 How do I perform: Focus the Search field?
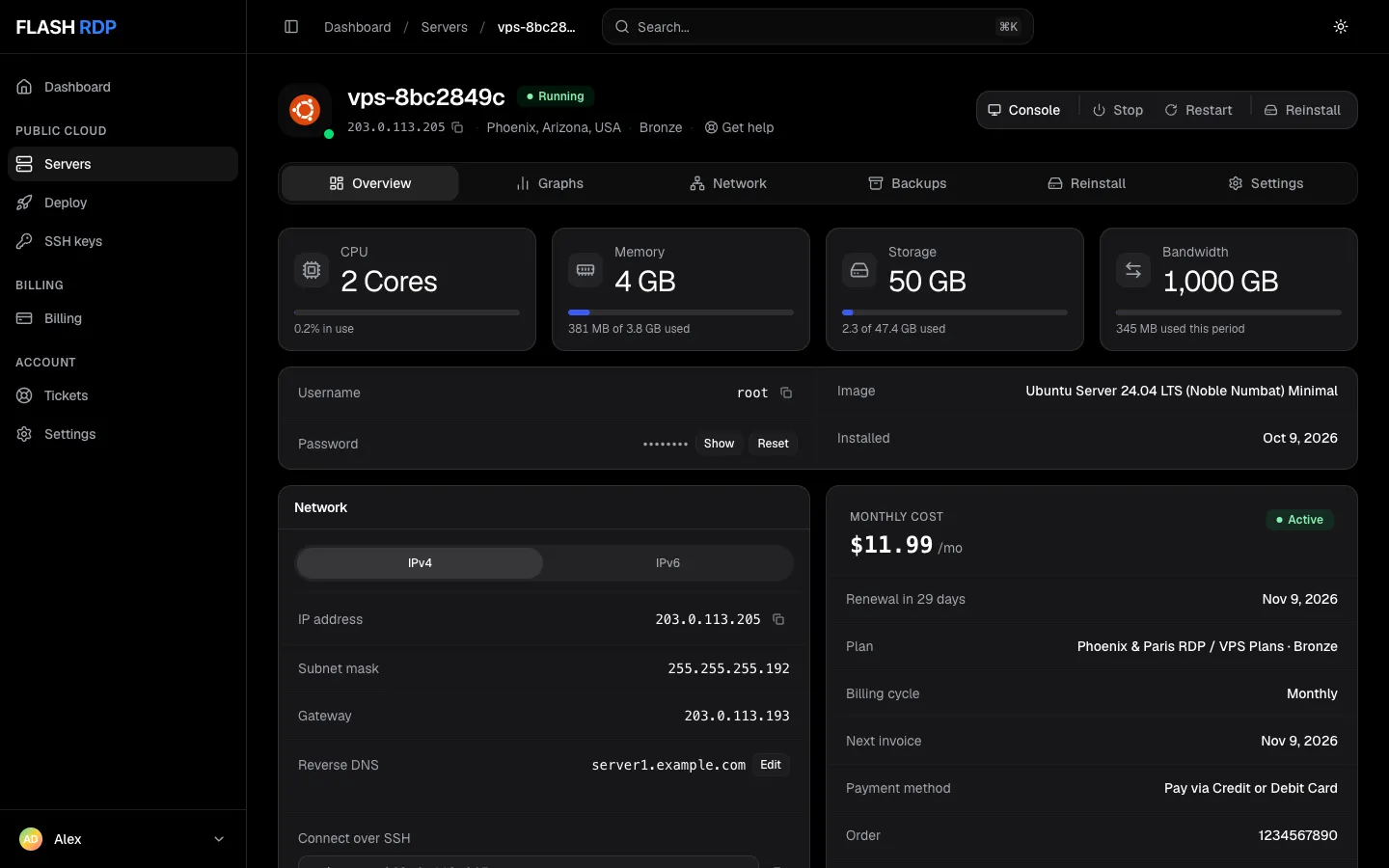818,27
